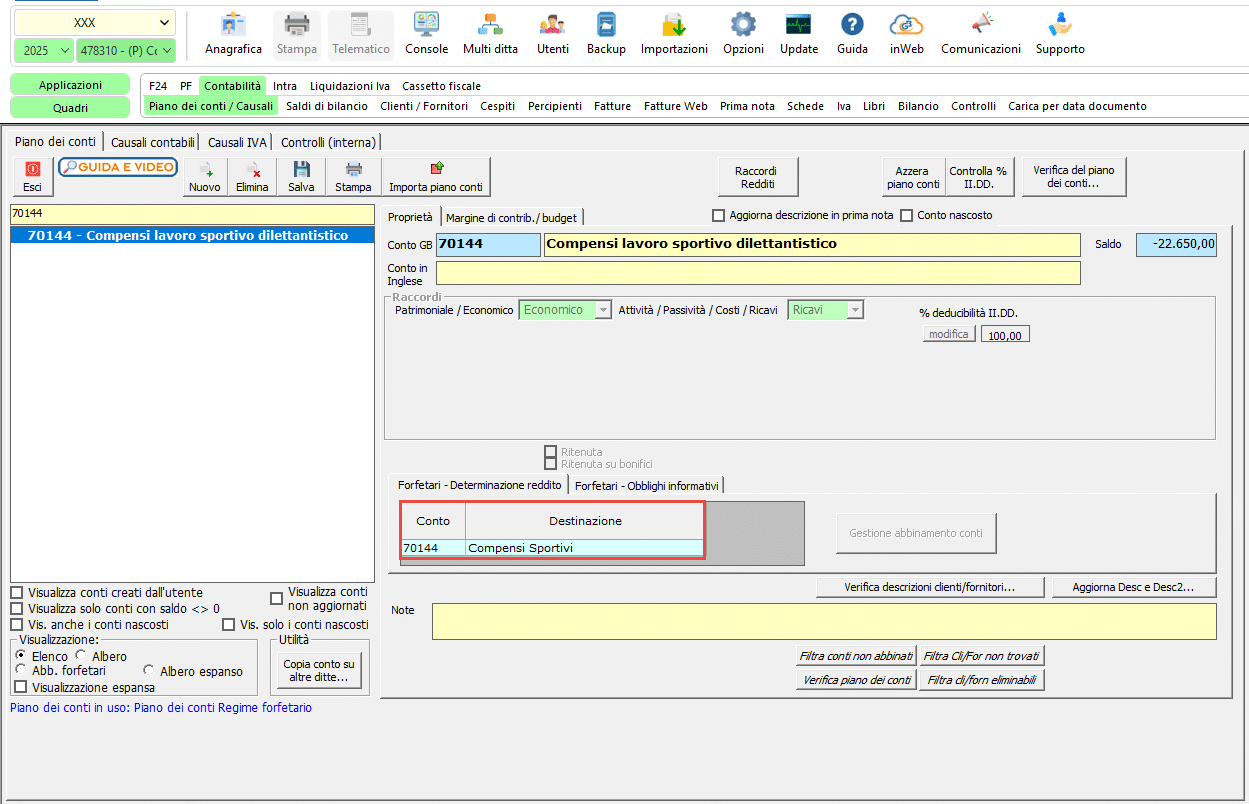
Task: Check Visualizza conti creati dall'utente
Action: point(16,592)
